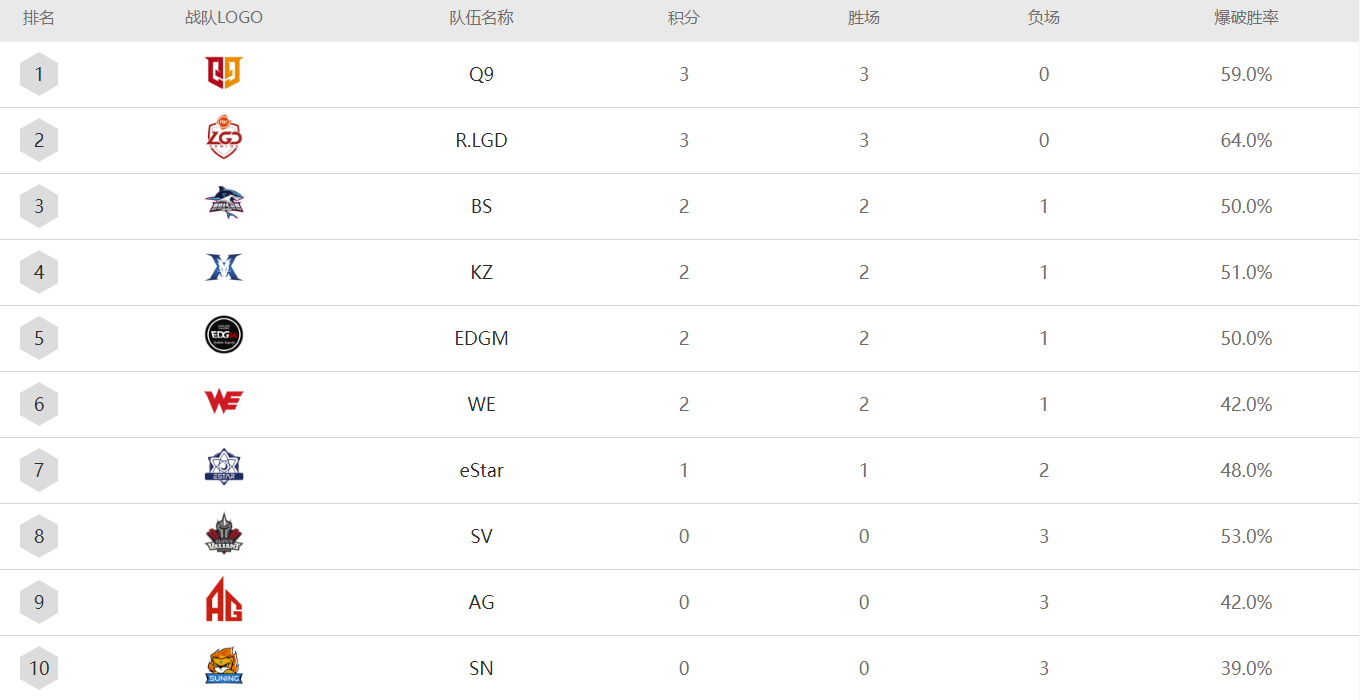Click the Q9 team logo
1360x700 pixels.
(x=224, y=73)
